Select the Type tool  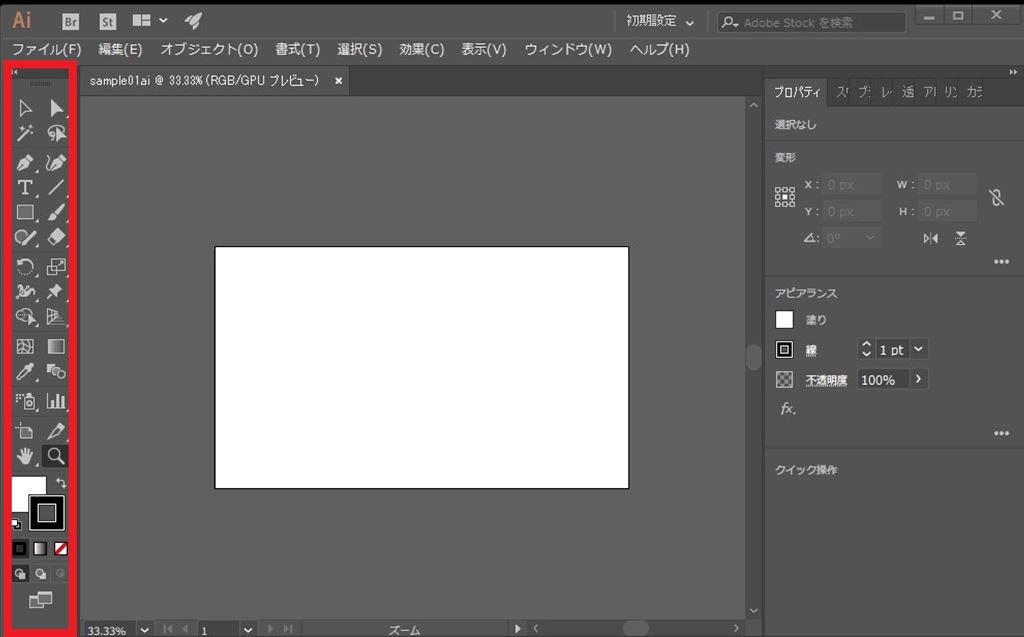(25, 187)
